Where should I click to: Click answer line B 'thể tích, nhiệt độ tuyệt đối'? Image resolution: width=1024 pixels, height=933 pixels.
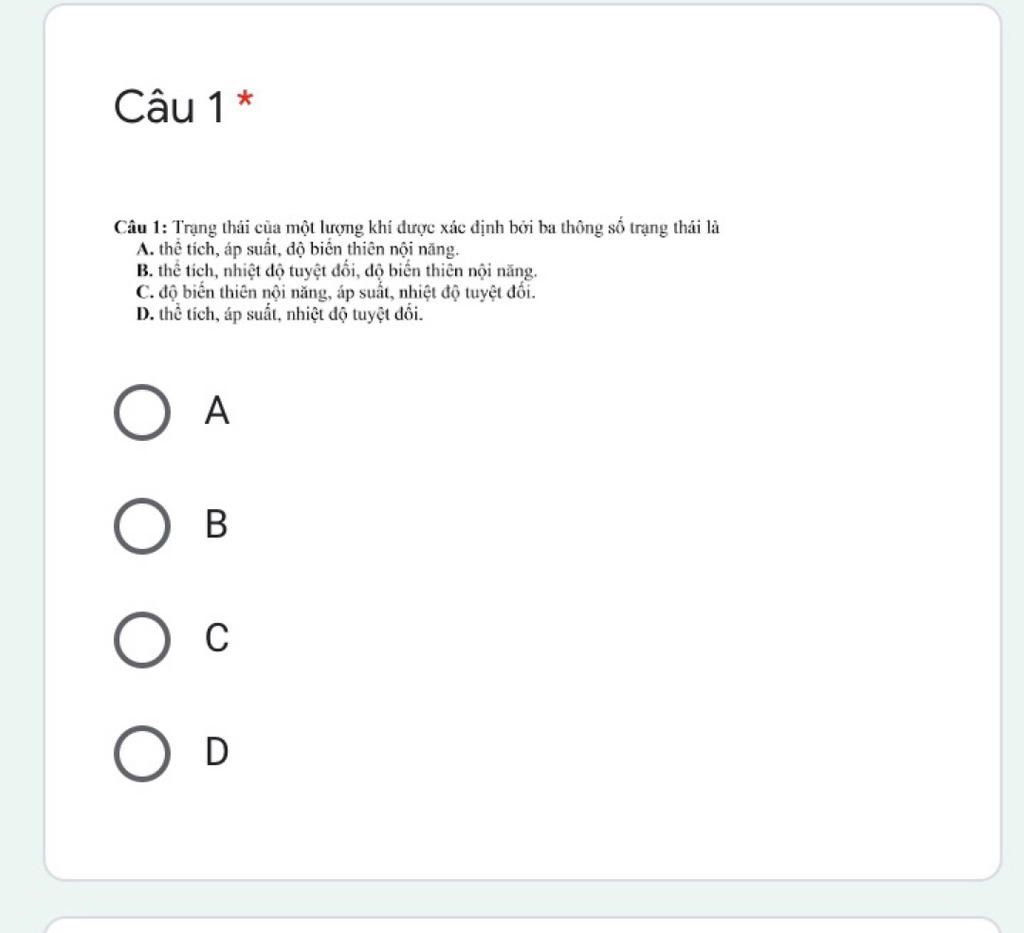coord(336,270)
